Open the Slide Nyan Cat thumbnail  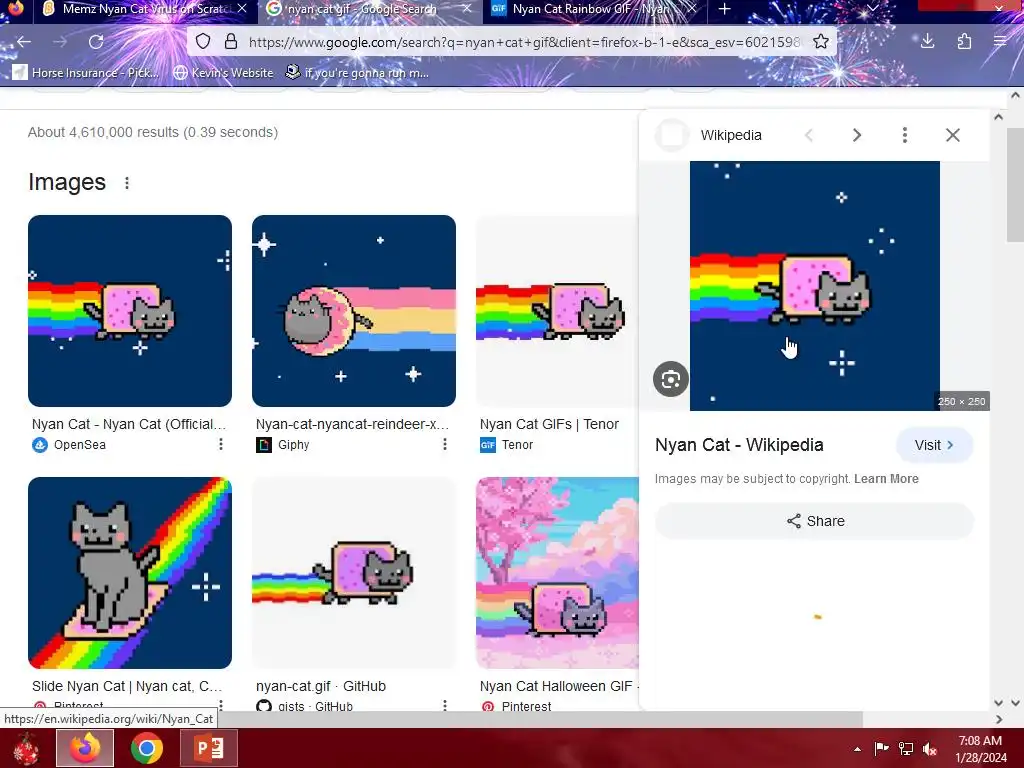(130, 573)
